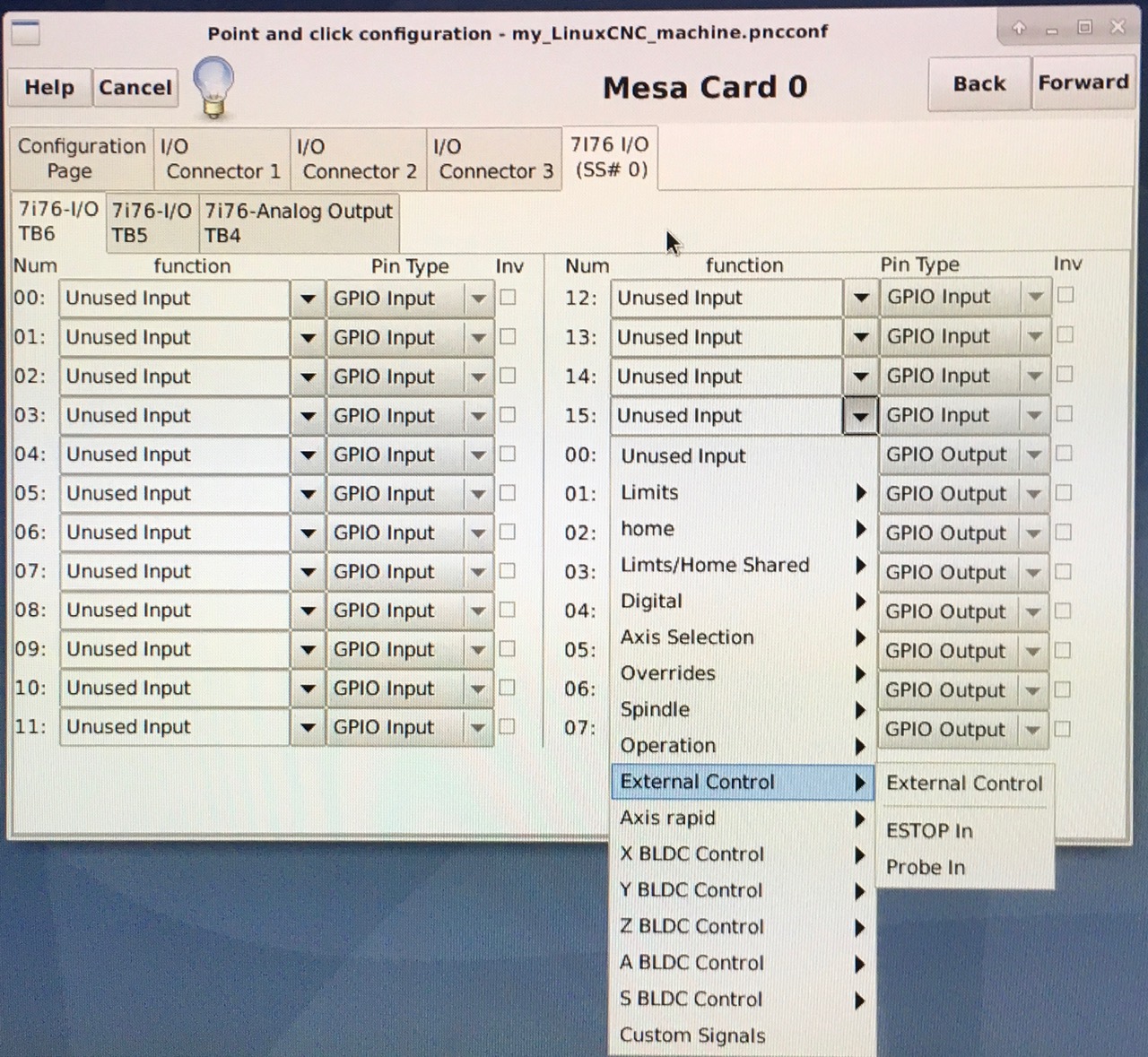The height and width of the screenshot is (1057, 1148).
Task: Open the window menu icon in title bar
Action: [25, 34]
